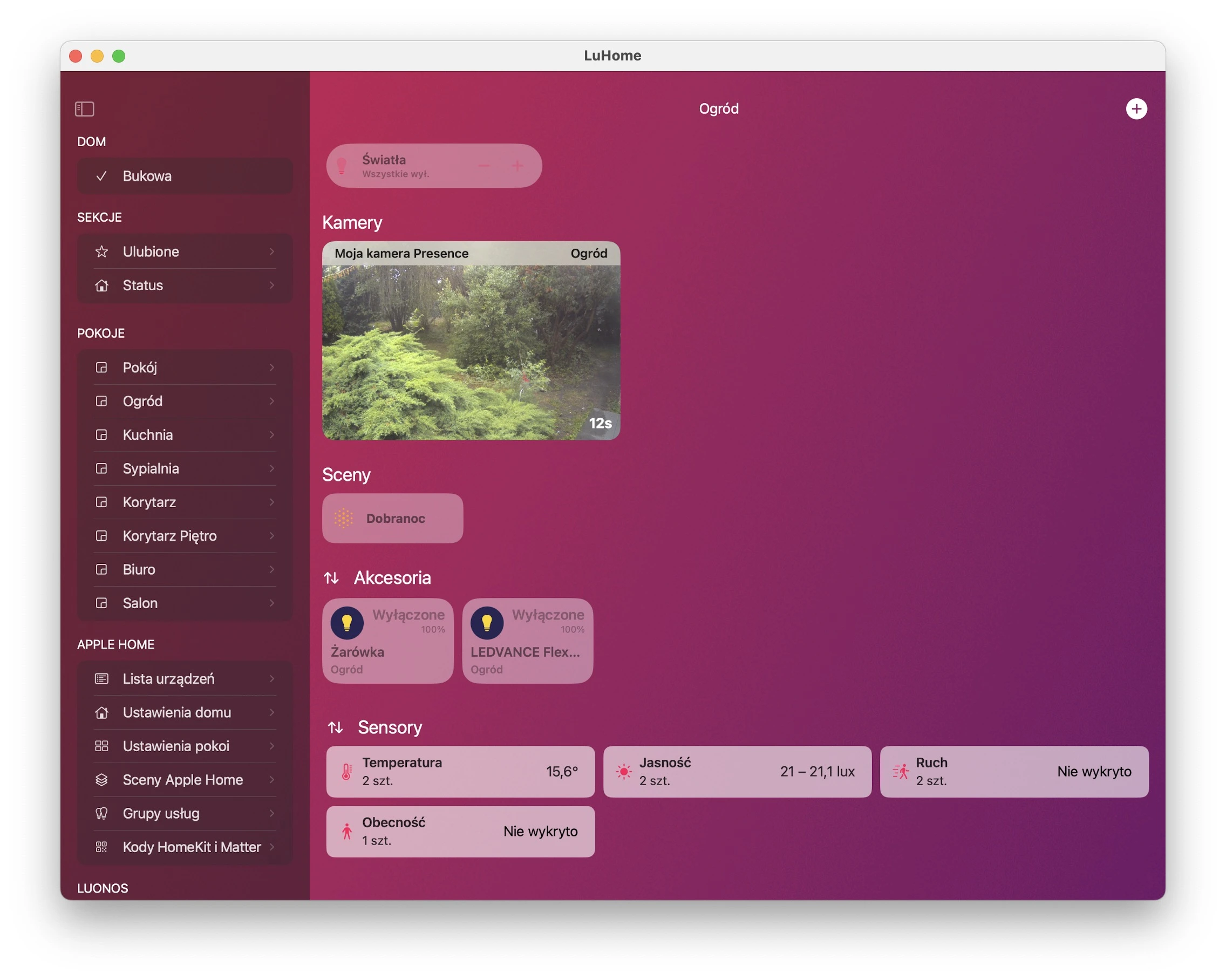Click the sparkle icon in Dobranoc scene
This screenshot has width=1226, height=980.
pyautogui.click(x=343, y=518)
